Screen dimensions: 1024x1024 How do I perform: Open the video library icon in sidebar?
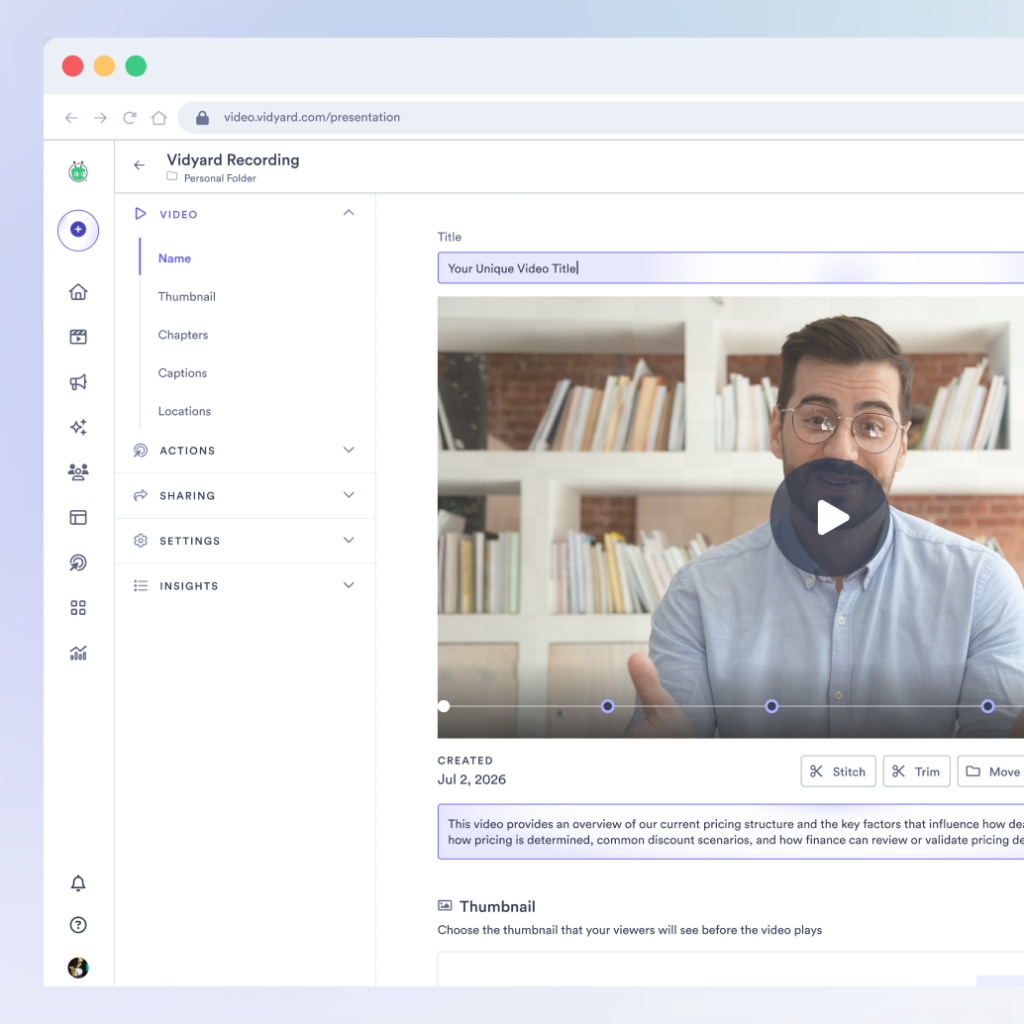pyautogui.click(x=78, y=337)
